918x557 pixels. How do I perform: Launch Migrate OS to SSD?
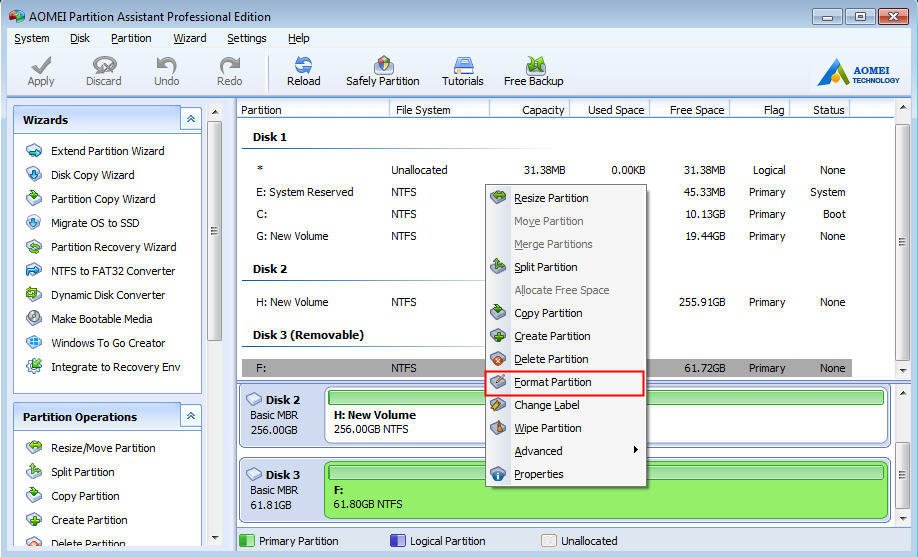point(83,223)
